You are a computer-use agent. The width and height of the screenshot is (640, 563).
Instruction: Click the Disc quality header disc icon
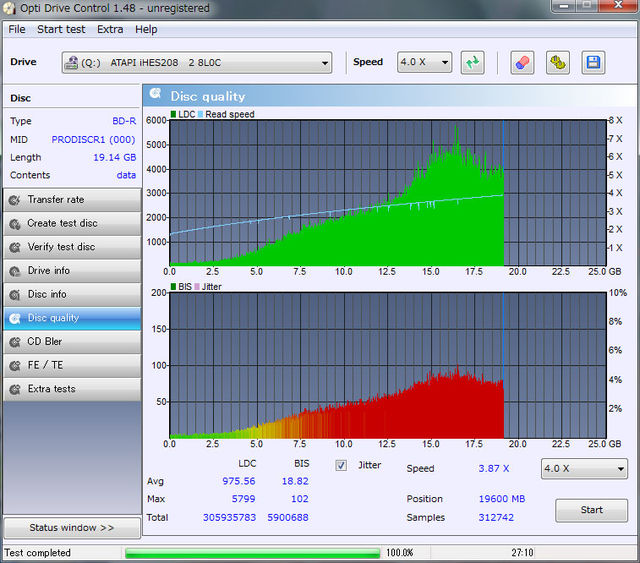click(x=155, y=93)
